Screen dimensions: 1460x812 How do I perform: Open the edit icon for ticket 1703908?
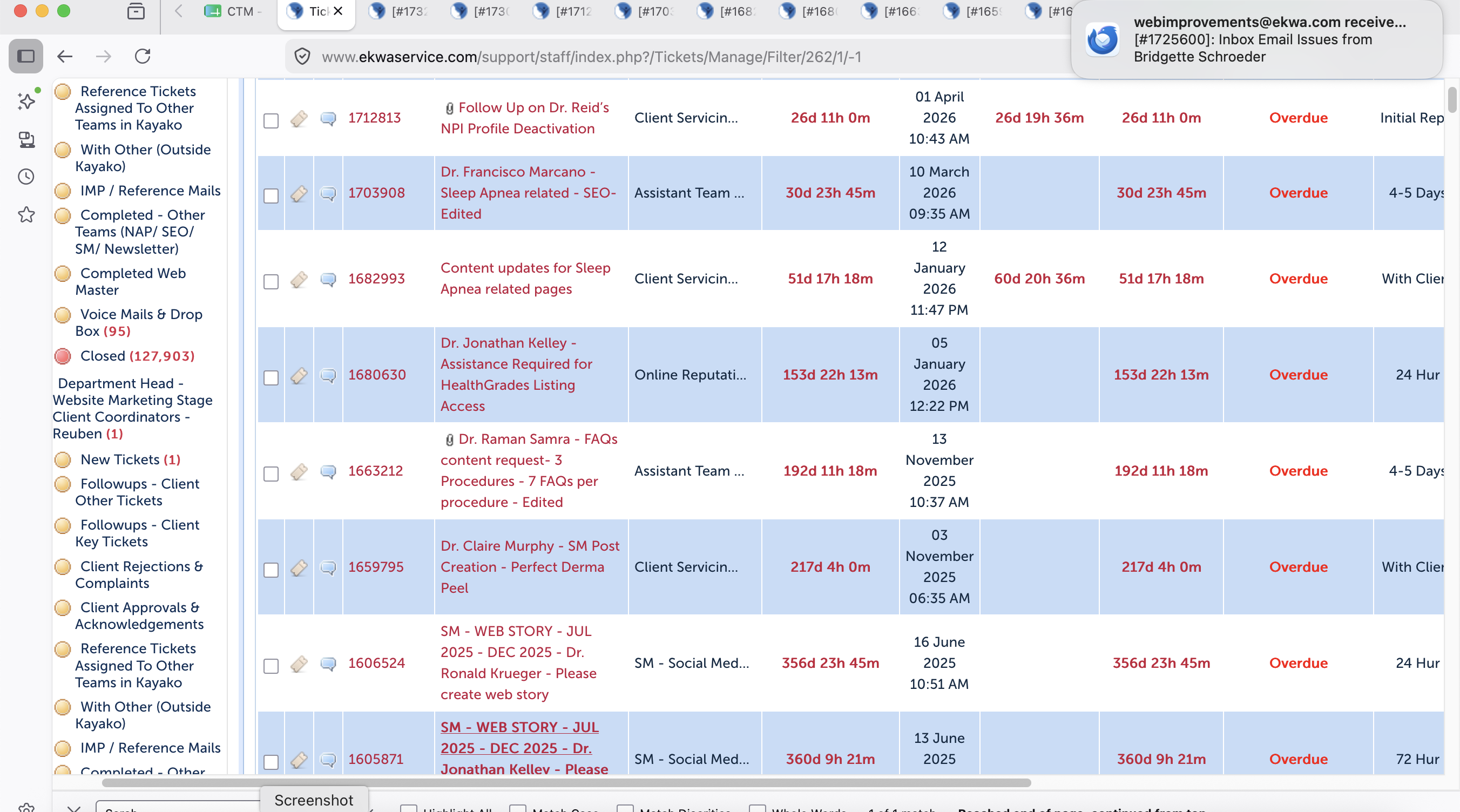pyautogui.click(x=299, y=194)
